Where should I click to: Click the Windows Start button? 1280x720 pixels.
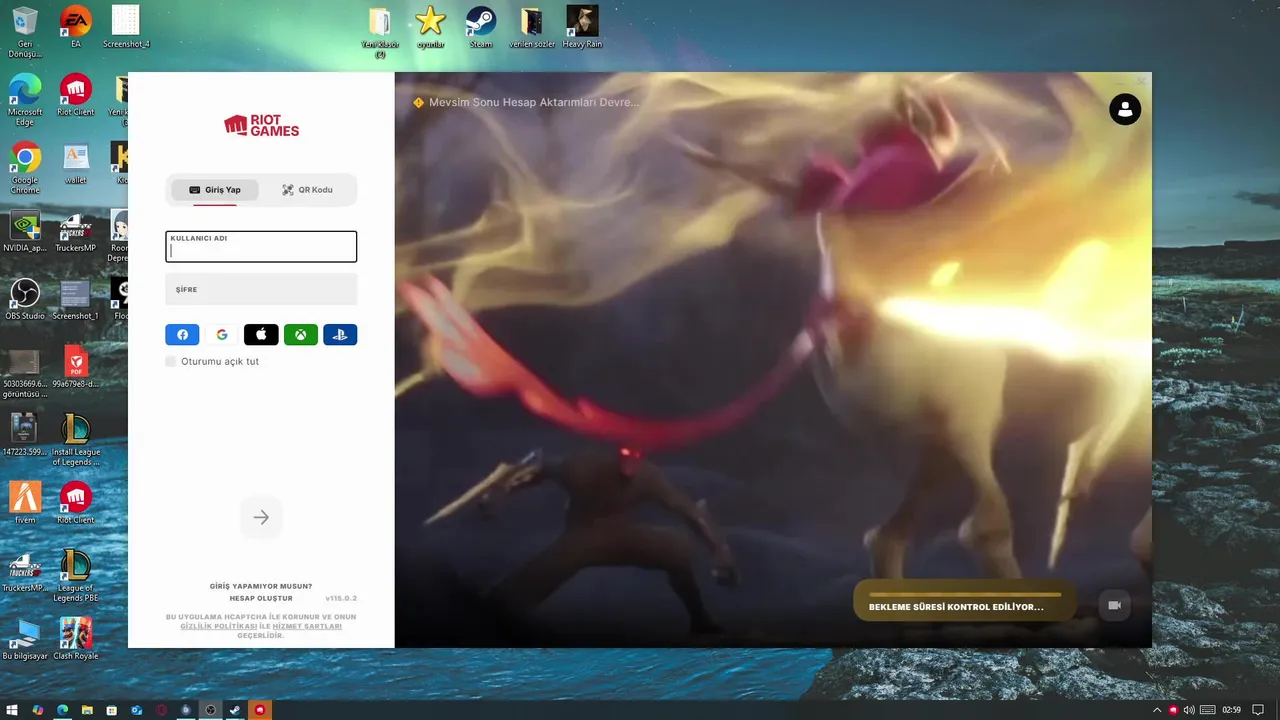[x=12, y=710]
